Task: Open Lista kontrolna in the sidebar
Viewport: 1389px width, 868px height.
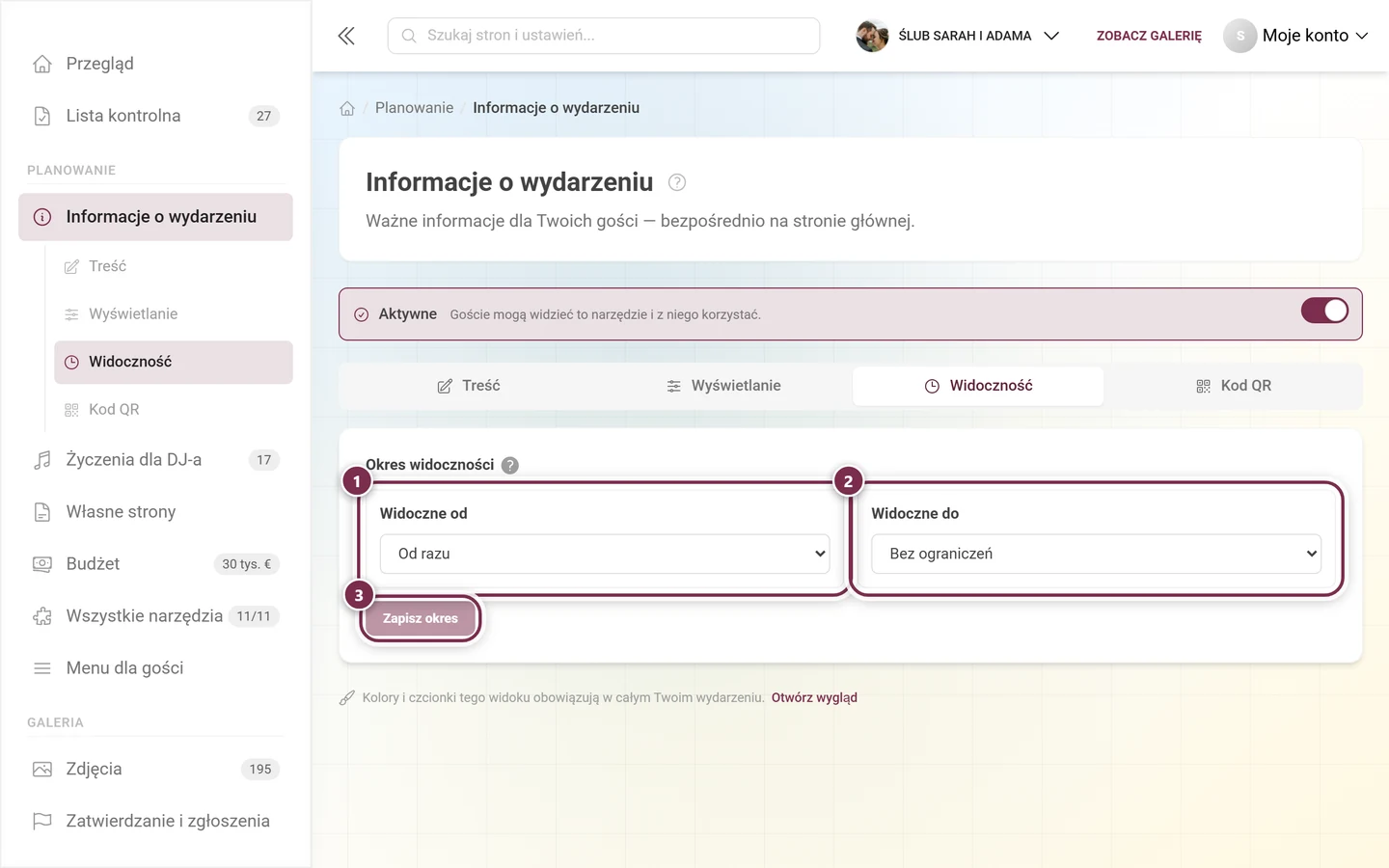Action: coord(155,116)
